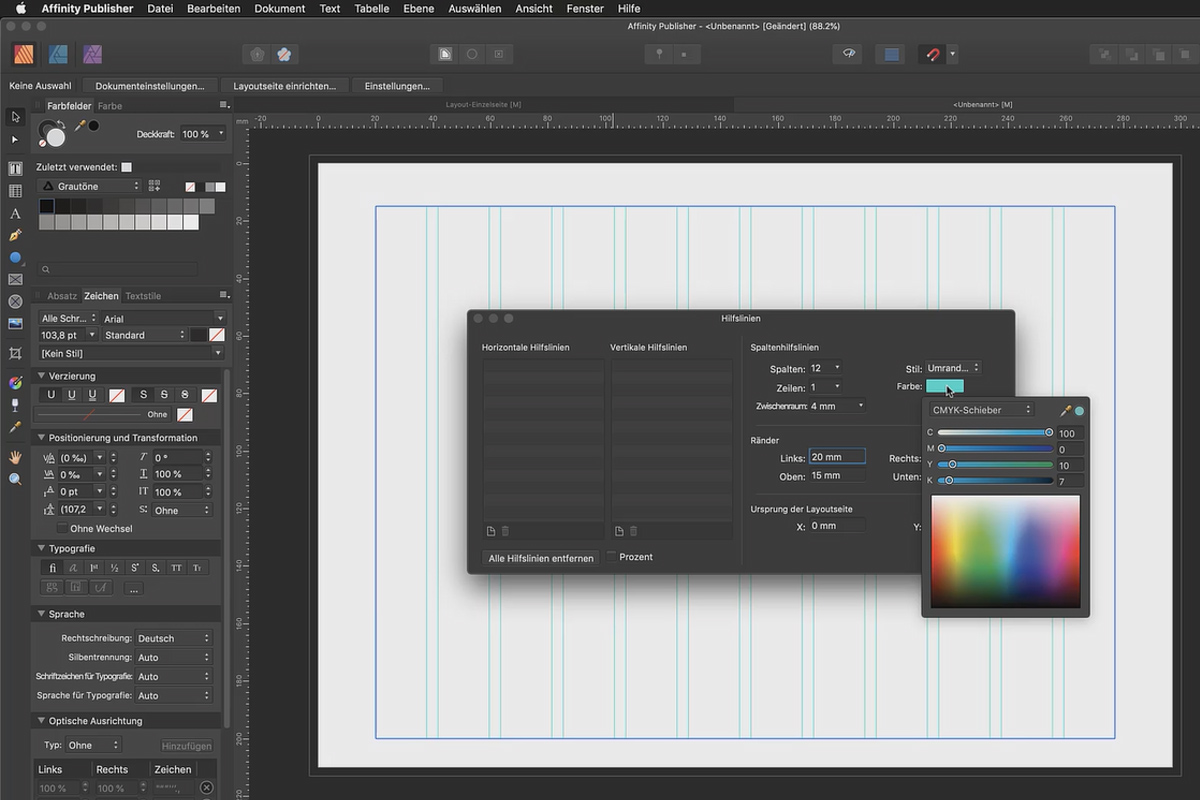Screen dimensions: 1200x800
Task: Select the Hand tool for panning
Action: pyautogui.click(x=15, y=456)
